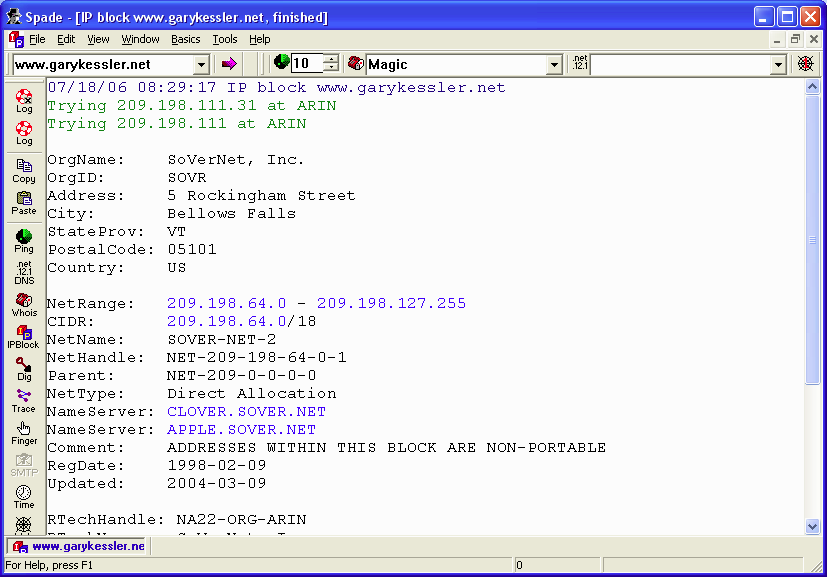Click the empty name server input field
The height and width of the screenshot is (577, 827).
[x=680, y=64]
